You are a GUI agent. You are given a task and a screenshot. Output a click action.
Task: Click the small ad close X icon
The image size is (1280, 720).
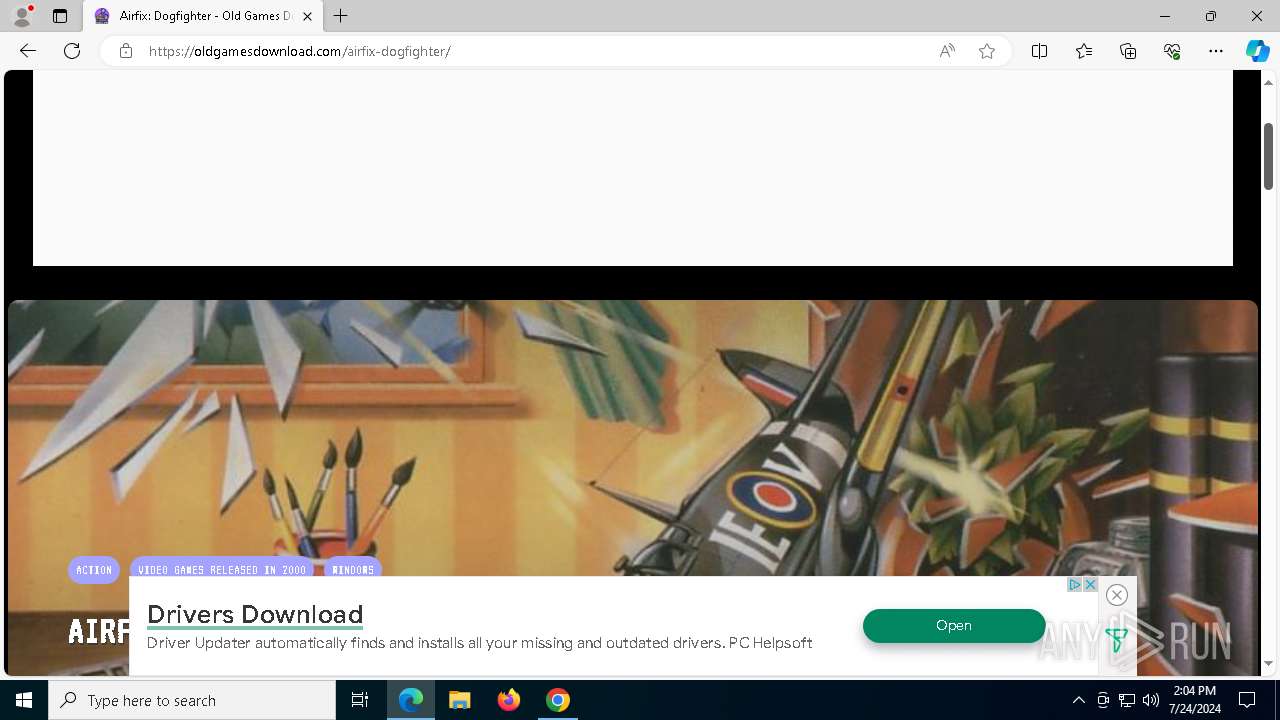pyautogui.click(x=1090, y=584)
